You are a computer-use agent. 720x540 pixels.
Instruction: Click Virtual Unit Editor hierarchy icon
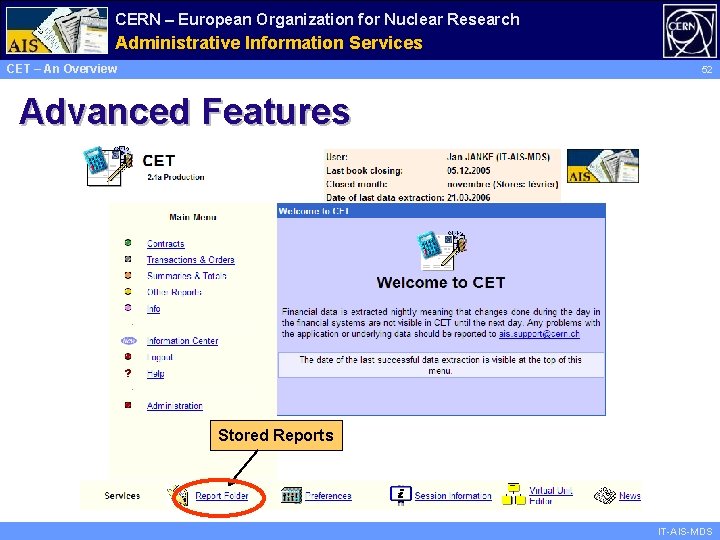(514, 494)
